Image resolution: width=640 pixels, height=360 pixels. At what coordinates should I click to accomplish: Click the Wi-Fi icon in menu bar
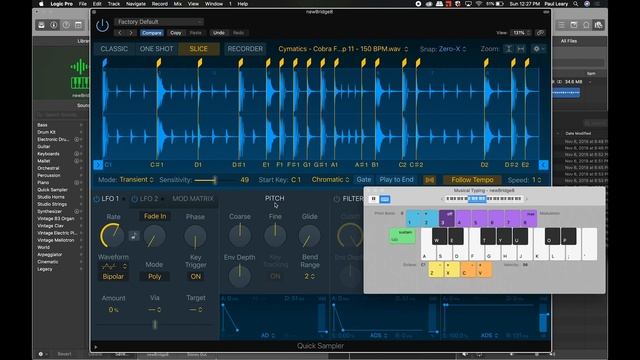click(x=479, y=4)
